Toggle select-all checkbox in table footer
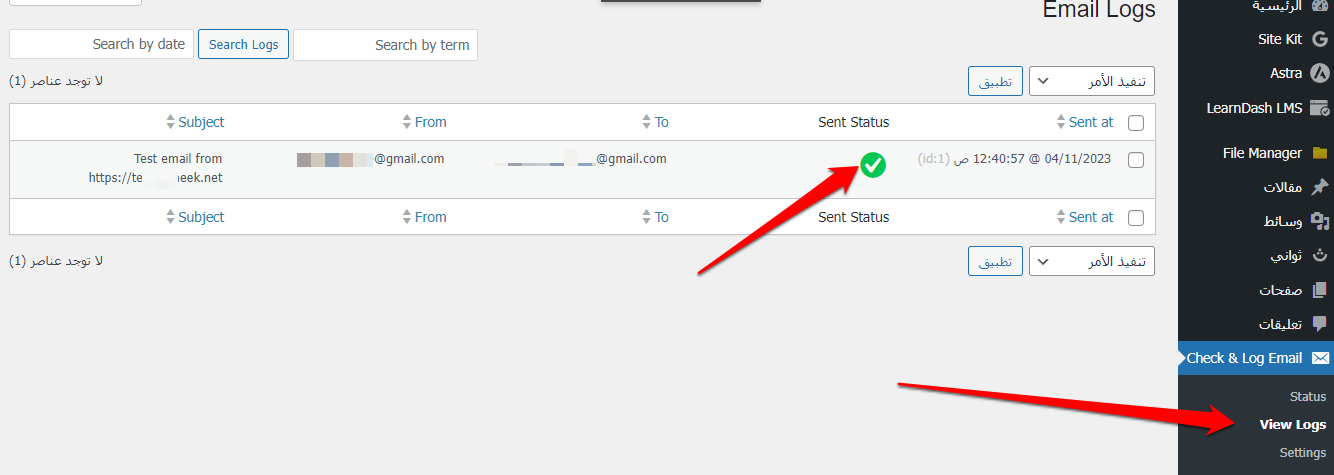The height and width of the screenshot is (475, 1334). click(x=1136, y=218)
